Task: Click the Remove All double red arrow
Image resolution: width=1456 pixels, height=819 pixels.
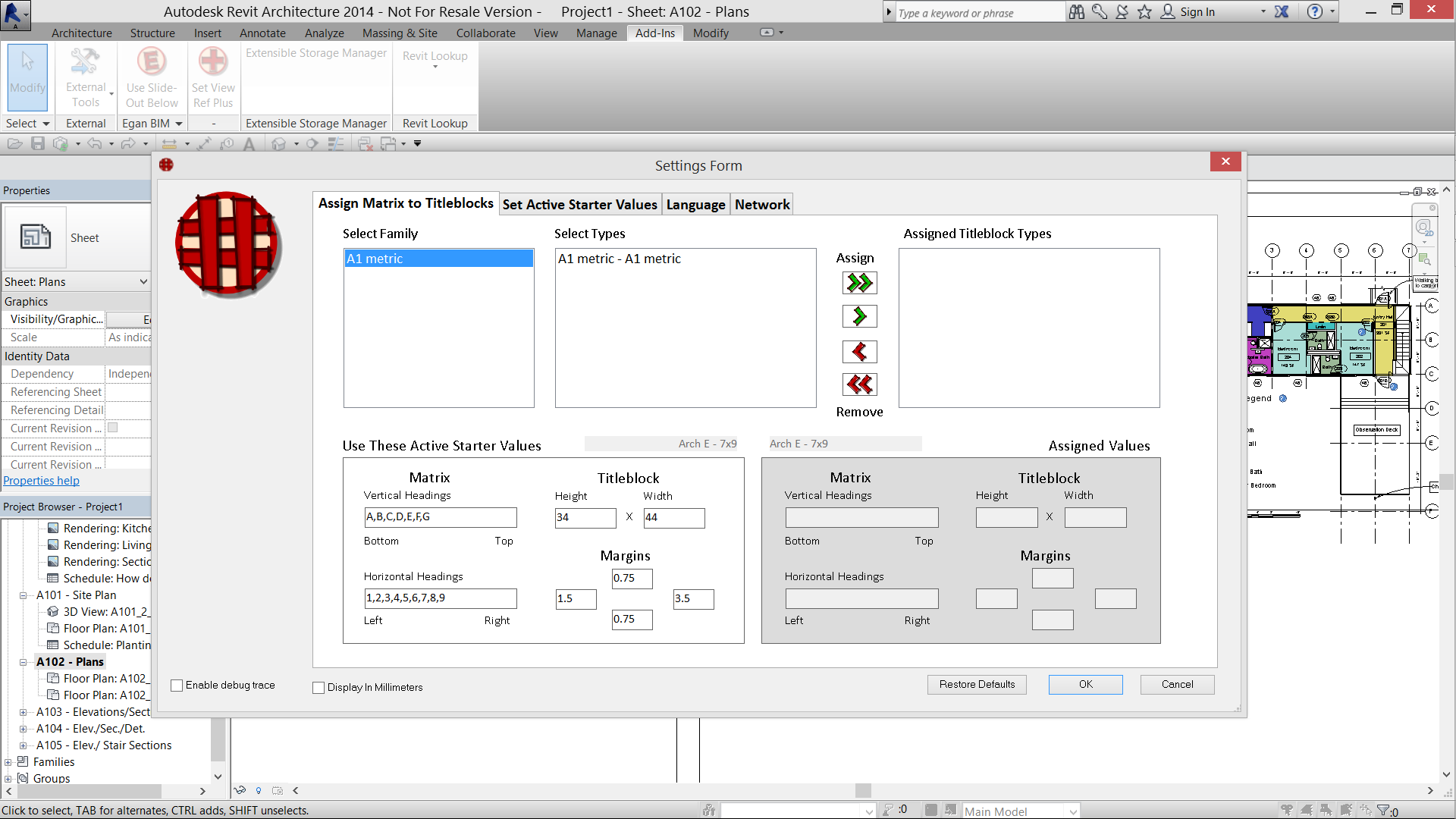Action: point(859,384)
